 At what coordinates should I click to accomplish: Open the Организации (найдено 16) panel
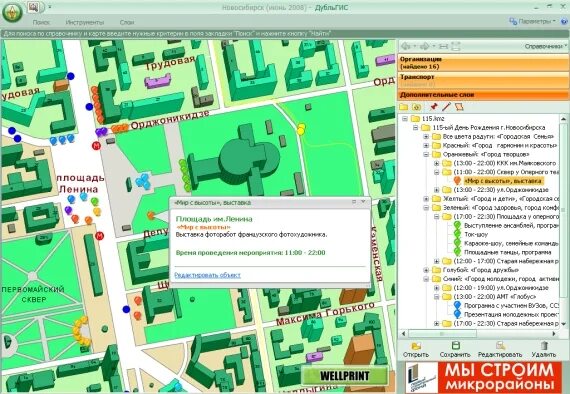[x=483, y=63]
